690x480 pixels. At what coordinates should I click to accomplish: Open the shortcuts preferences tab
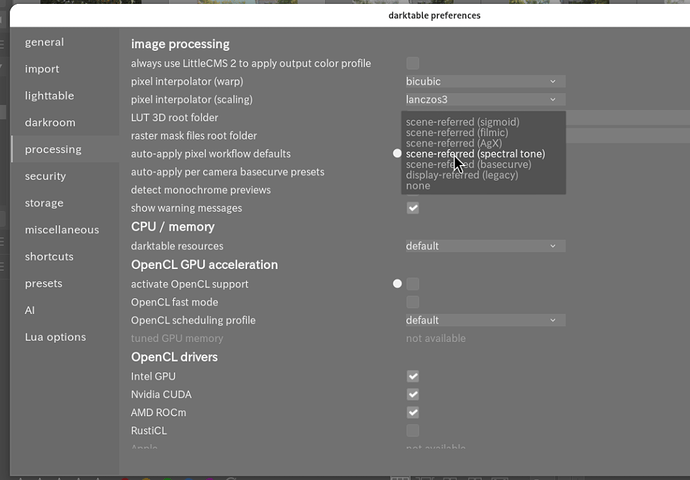point(65,257)
